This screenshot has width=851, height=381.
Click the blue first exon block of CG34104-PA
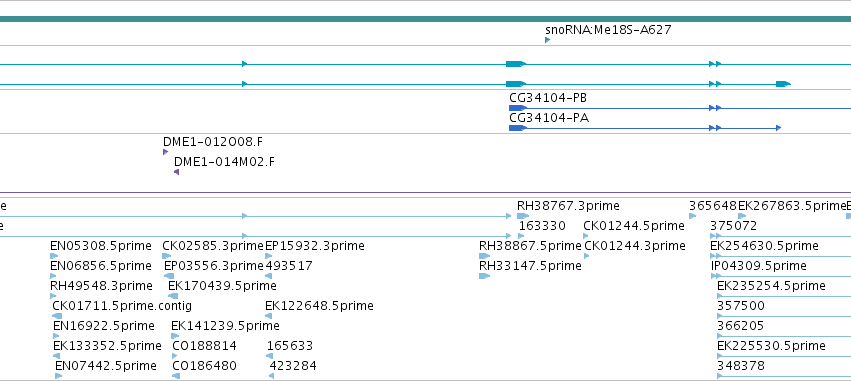[518, 128]
